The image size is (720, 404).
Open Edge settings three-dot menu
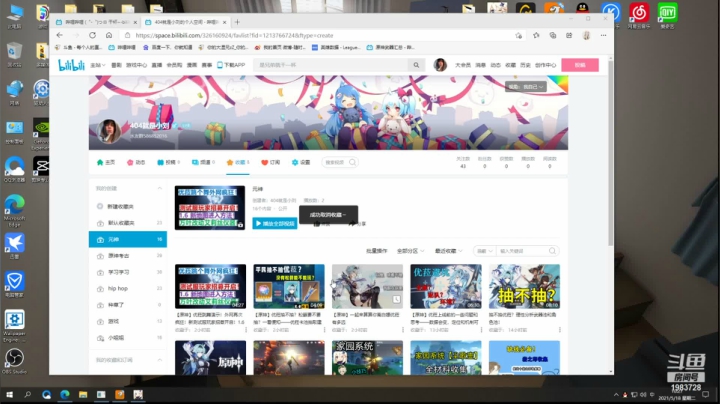tap(603, 35)
